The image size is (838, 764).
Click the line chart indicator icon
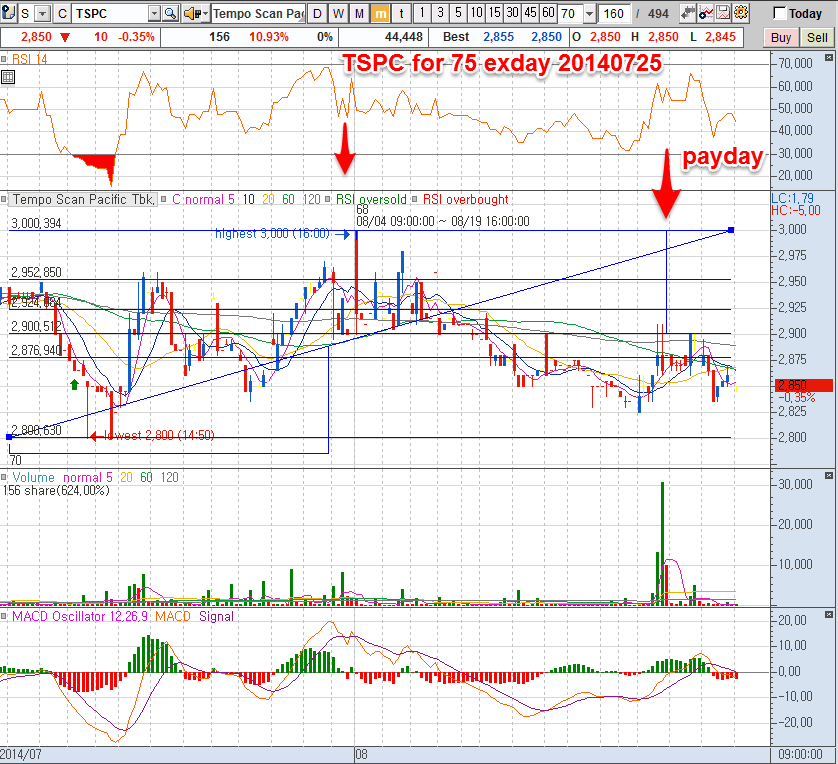pyautogui.click(x=705, y=13)
